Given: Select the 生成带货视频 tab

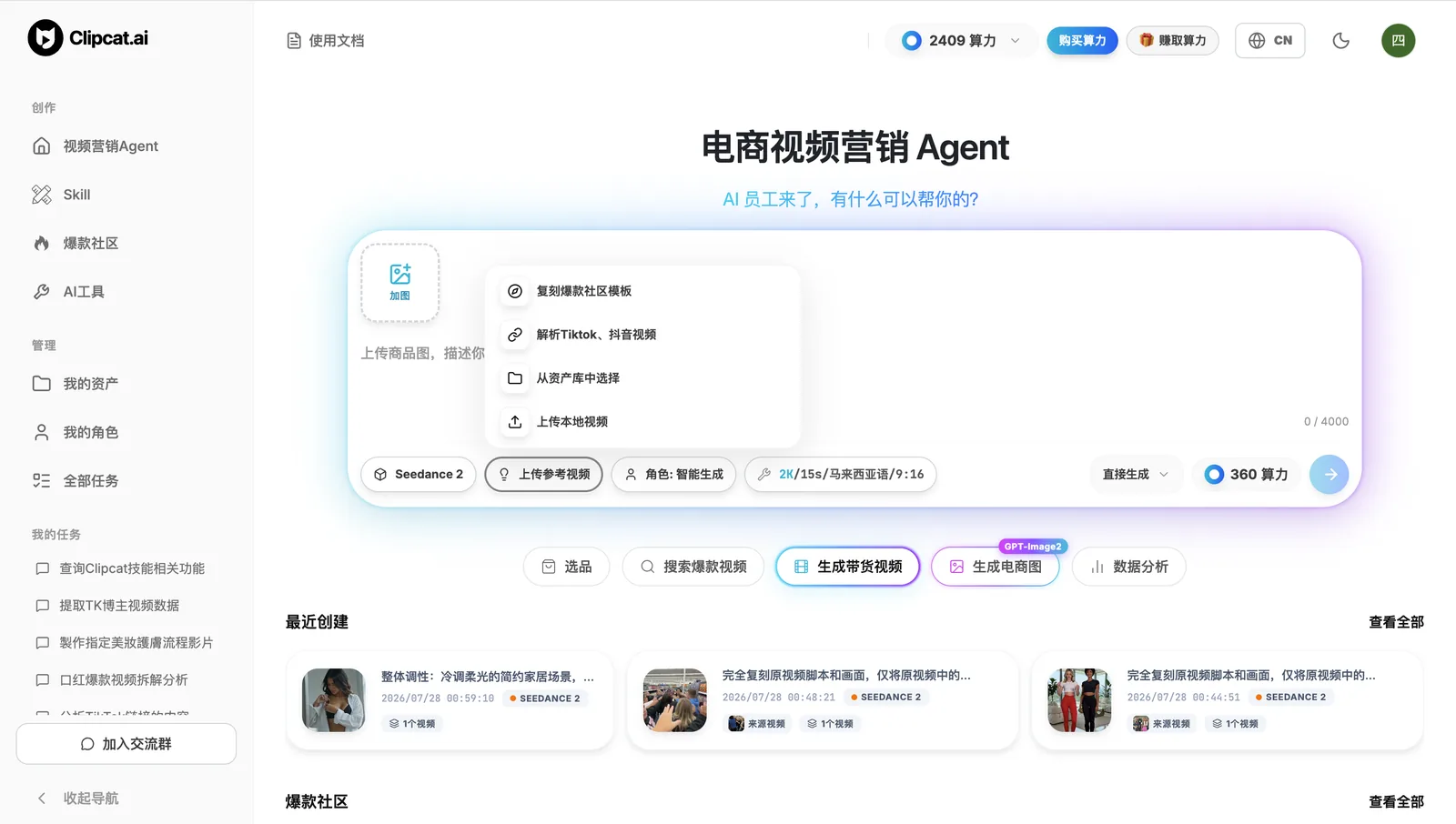Looking at the screenshot, I should [848, 567].
